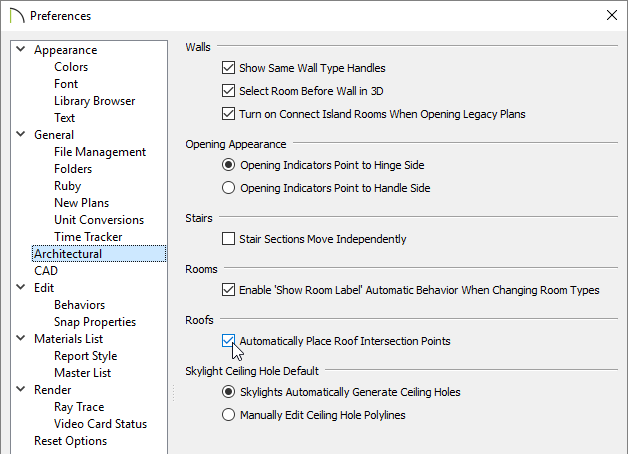This screenshot has width=628, height=454.
Task: Go to the CAD preferences page
Action: click(46, 271)
